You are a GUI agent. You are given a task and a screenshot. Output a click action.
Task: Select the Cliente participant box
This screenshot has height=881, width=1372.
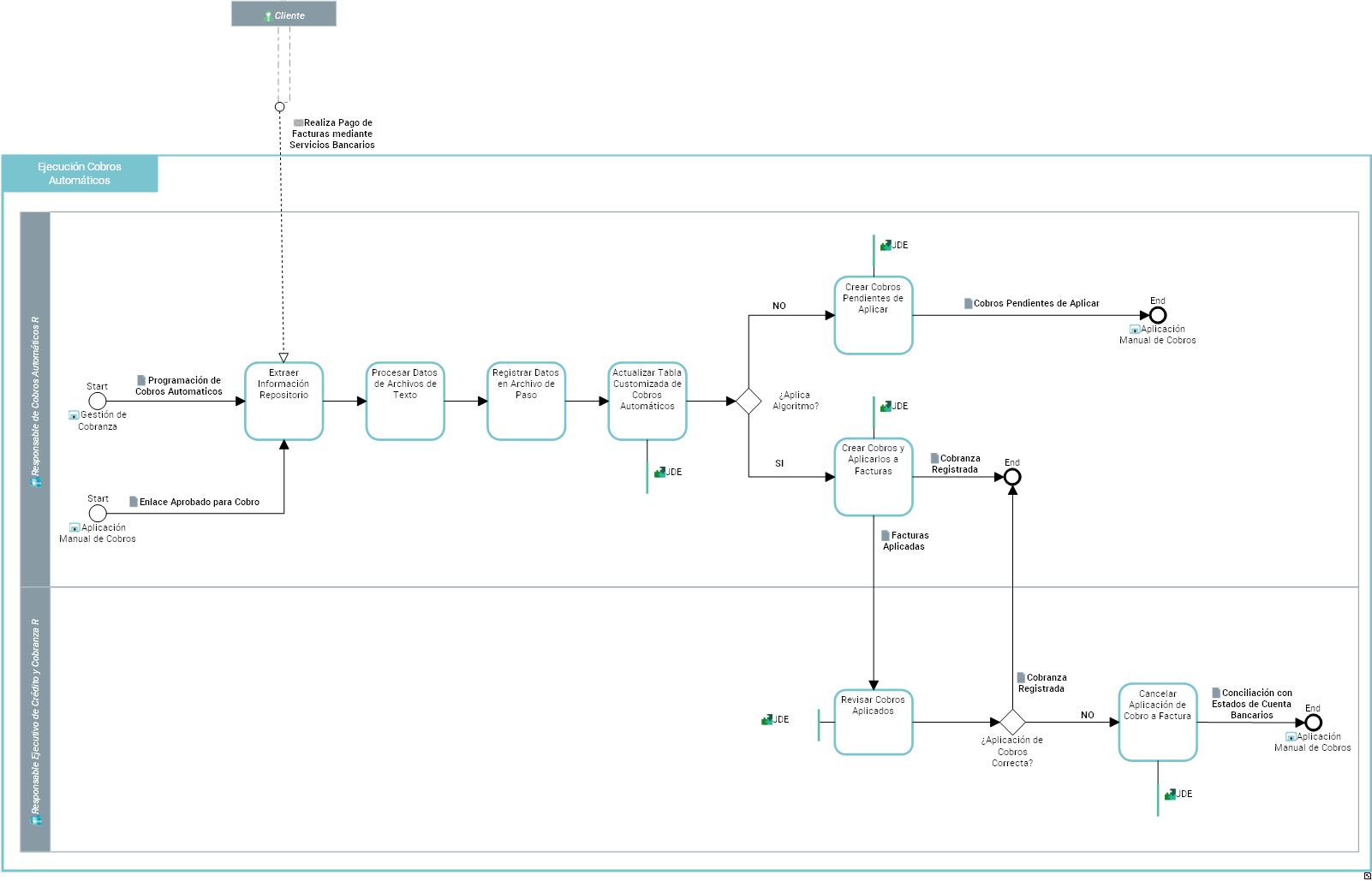[283, 14]
